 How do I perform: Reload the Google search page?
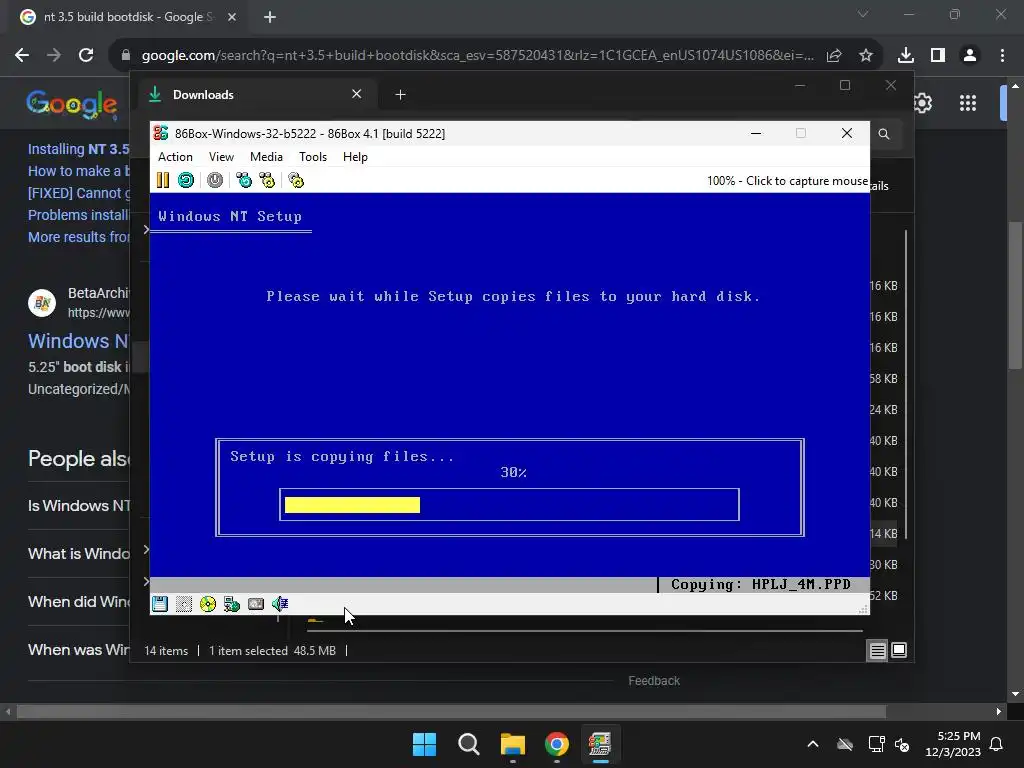pyautogui.click(x=86, y=56)
